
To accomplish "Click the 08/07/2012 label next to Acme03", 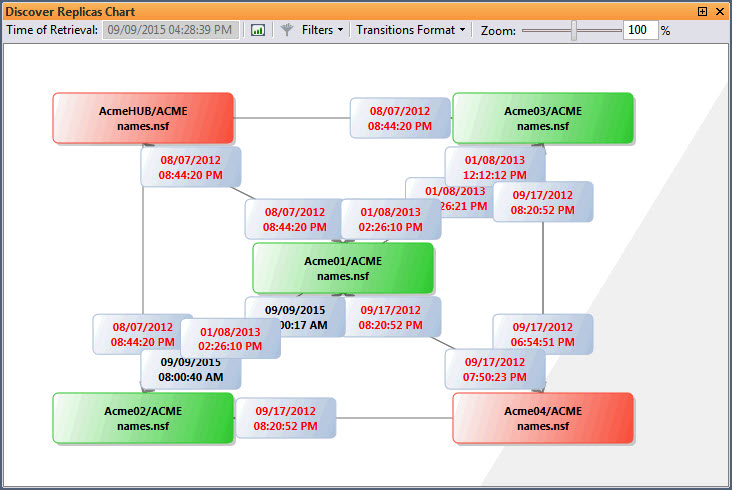I will coord(399,118).
